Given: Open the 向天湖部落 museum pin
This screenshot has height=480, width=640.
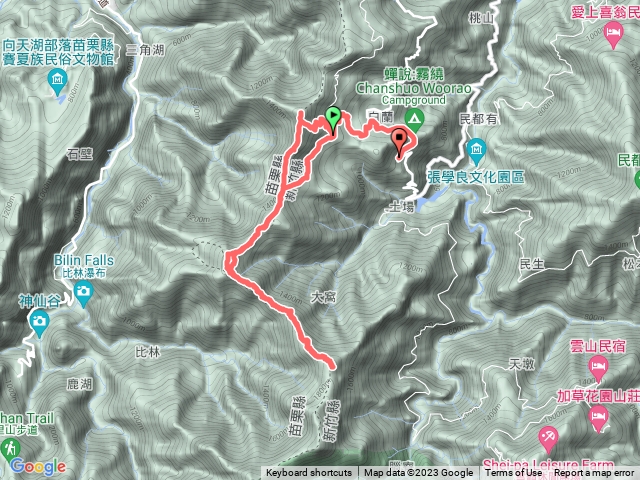Looking at the screenshot, I should (x=57, y=80).
